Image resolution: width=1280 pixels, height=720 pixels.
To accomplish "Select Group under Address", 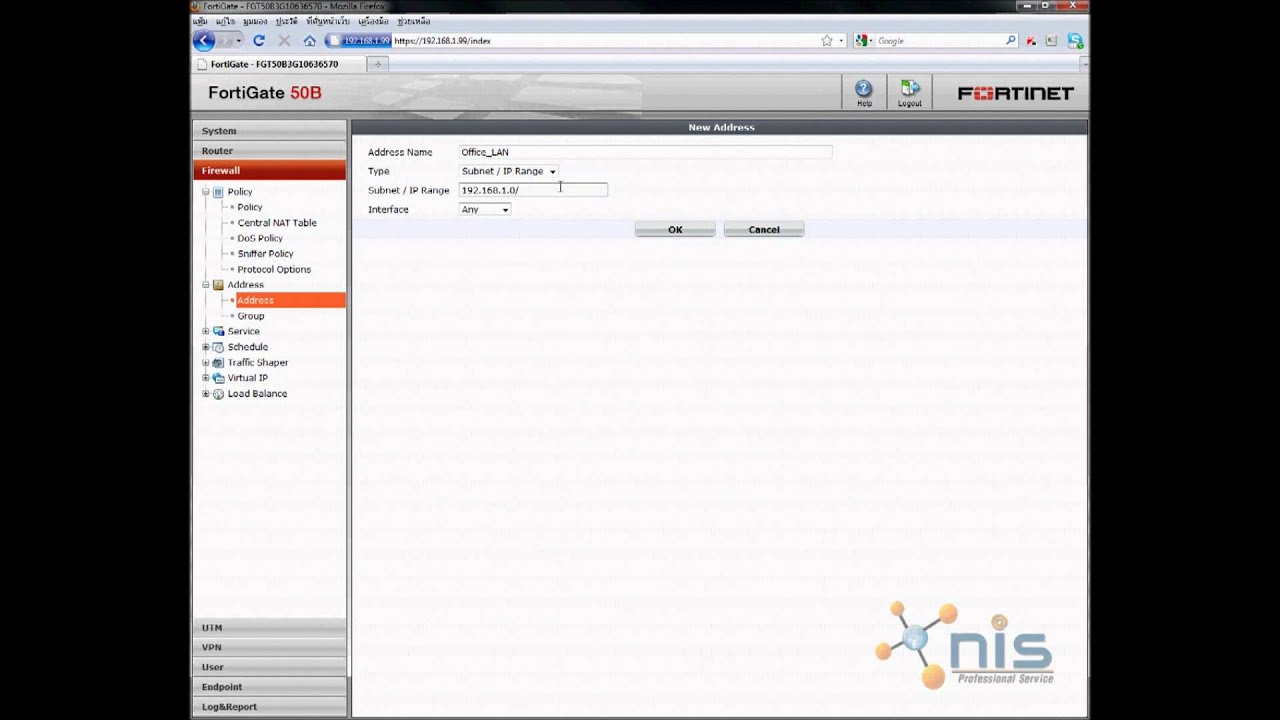I will coord(251,316).
